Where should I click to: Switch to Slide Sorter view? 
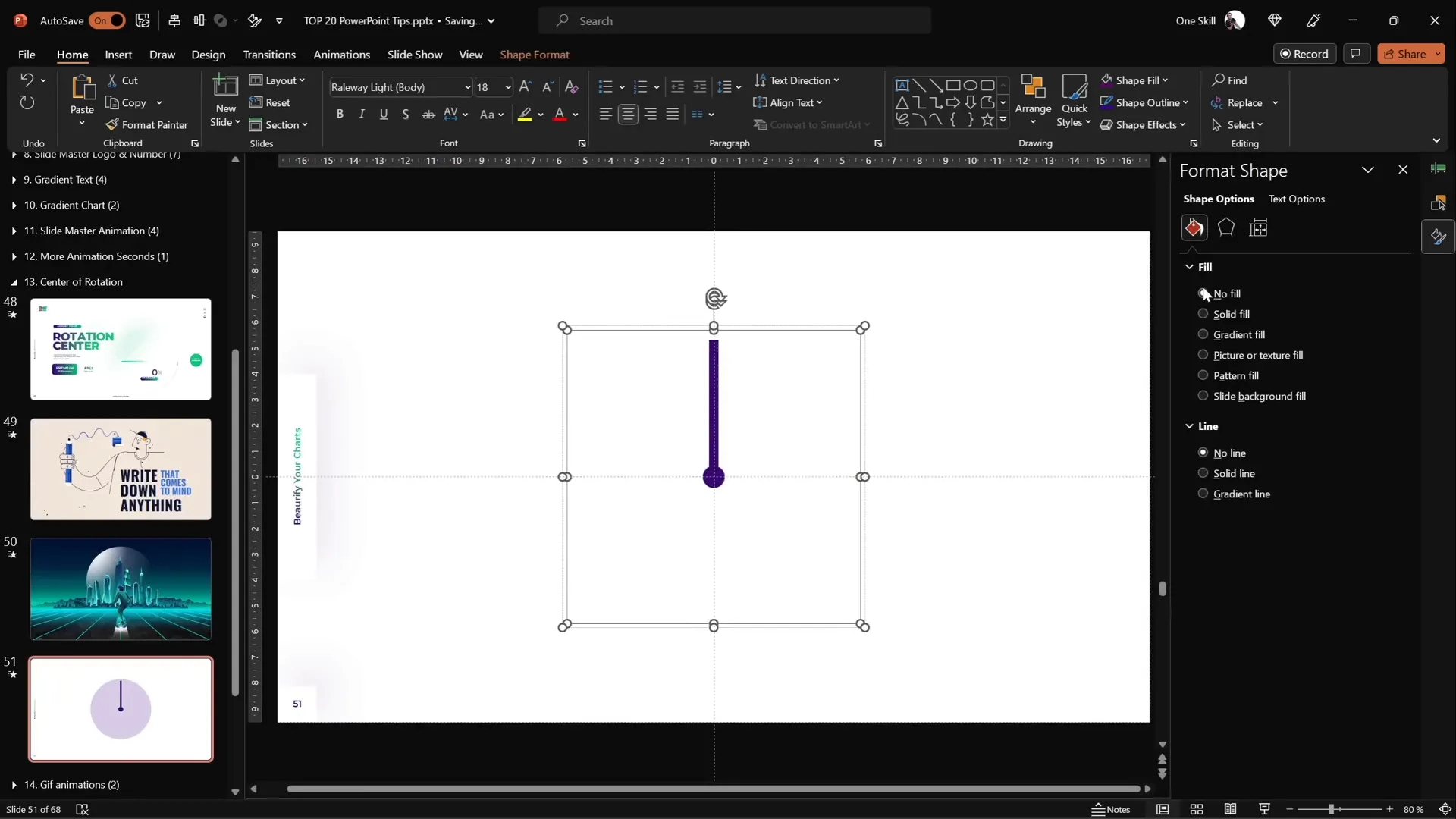tap(1197, 809)
